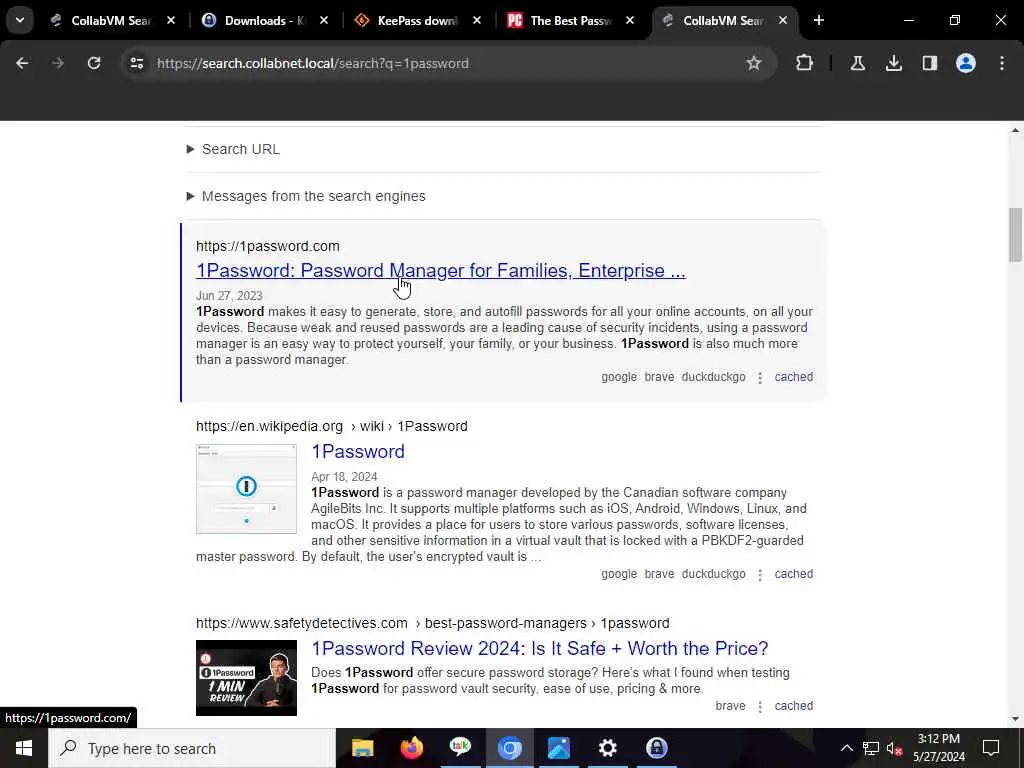Close the Downloads tab
The height and width of the screenshot is (768, 1024).
click(324, 20)
